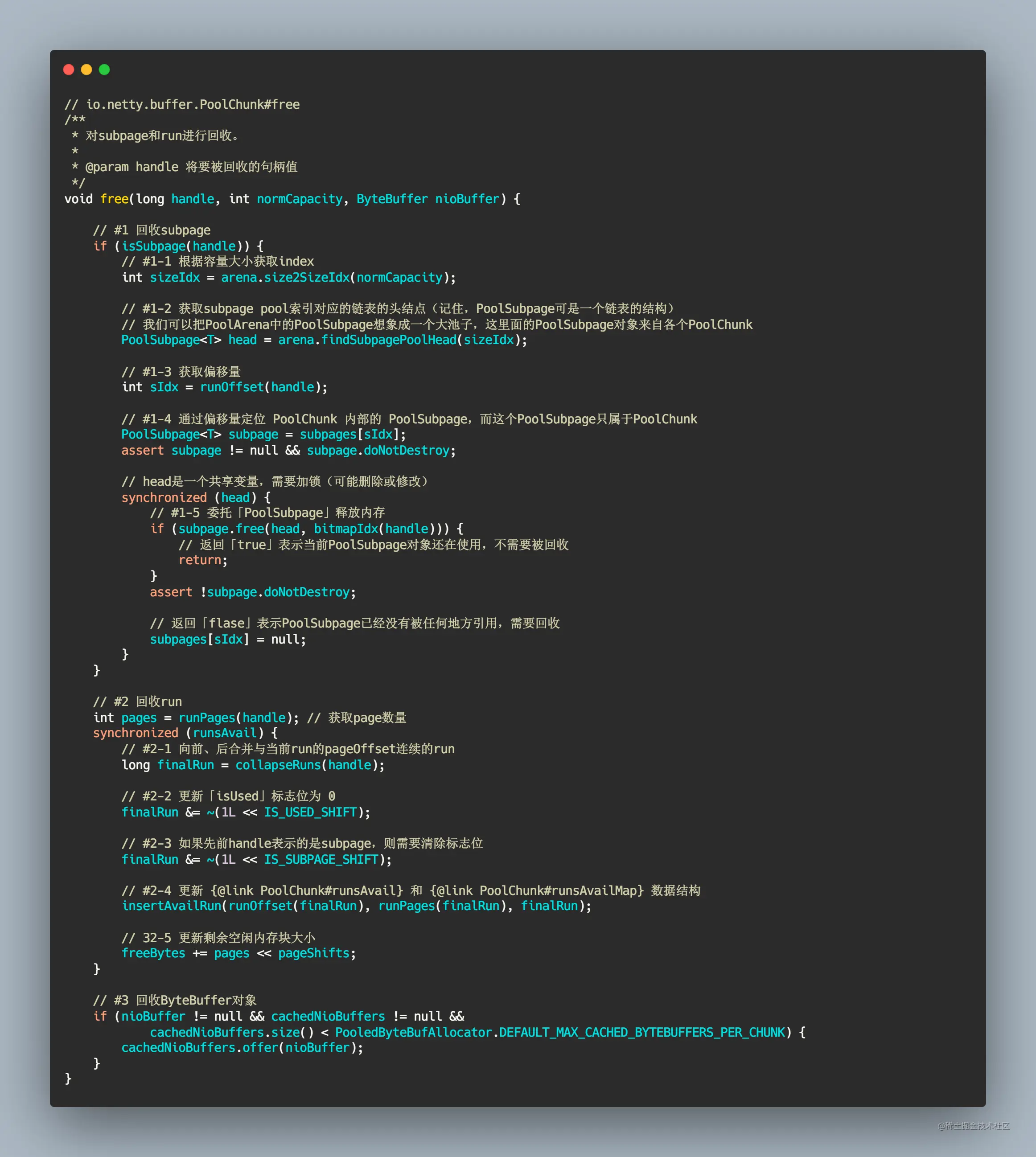
Task: Click the green maximize dot
Action: (104, 70)
